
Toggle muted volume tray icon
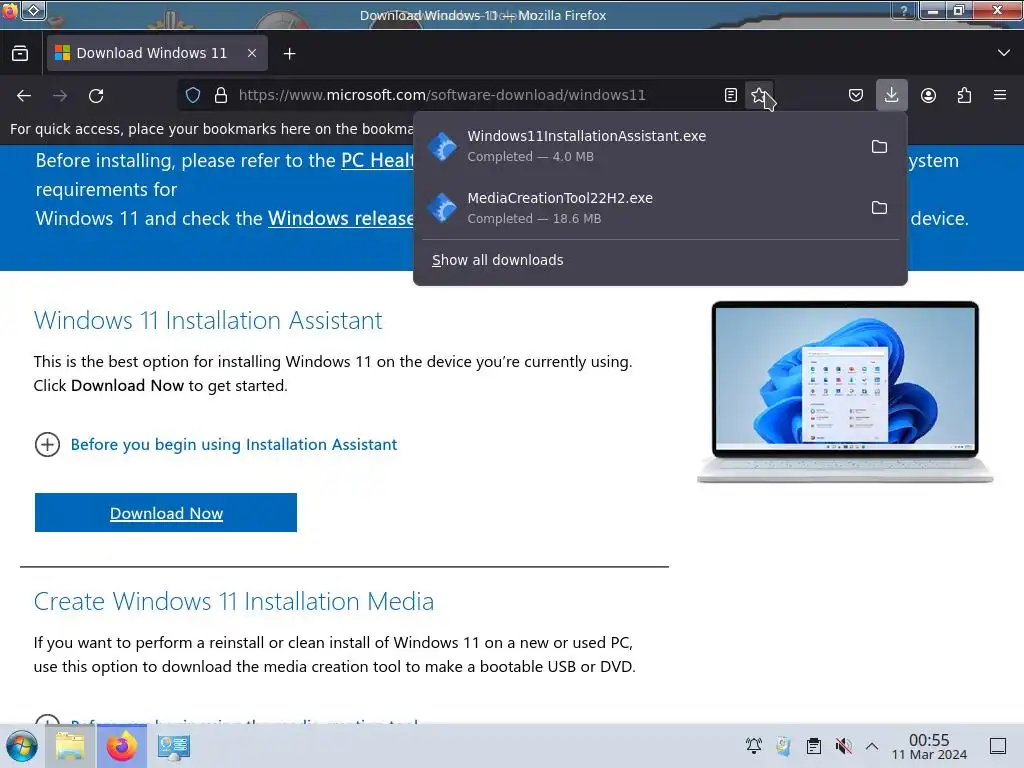843,746
